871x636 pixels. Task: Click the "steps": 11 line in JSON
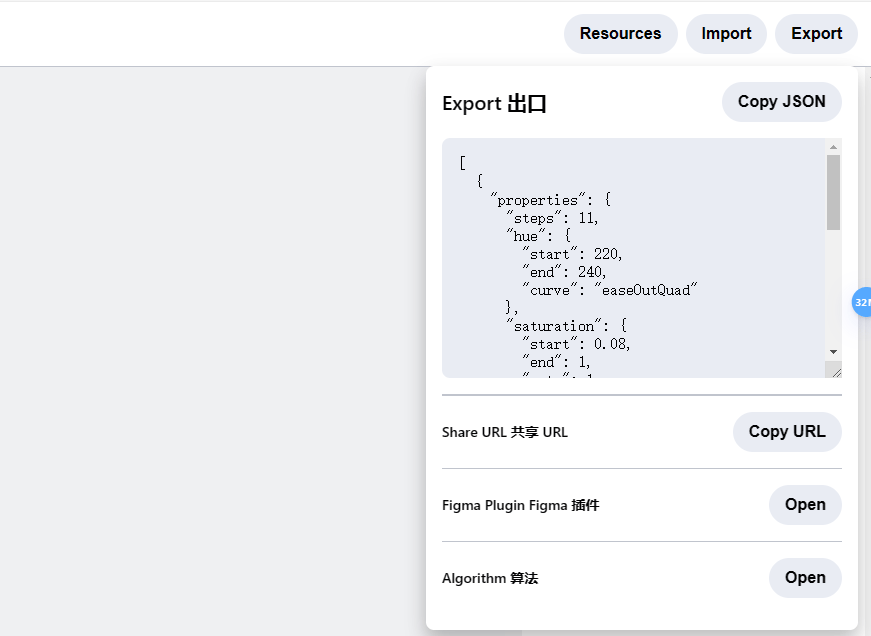[x=552, y=217]
